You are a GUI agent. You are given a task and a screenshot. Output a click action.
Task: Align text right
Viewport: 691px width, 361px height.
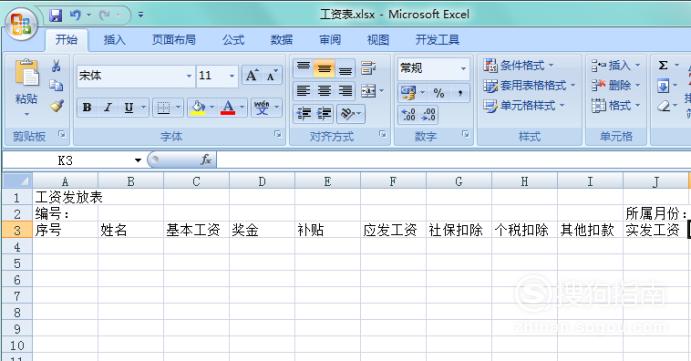(x=345, y=91)
